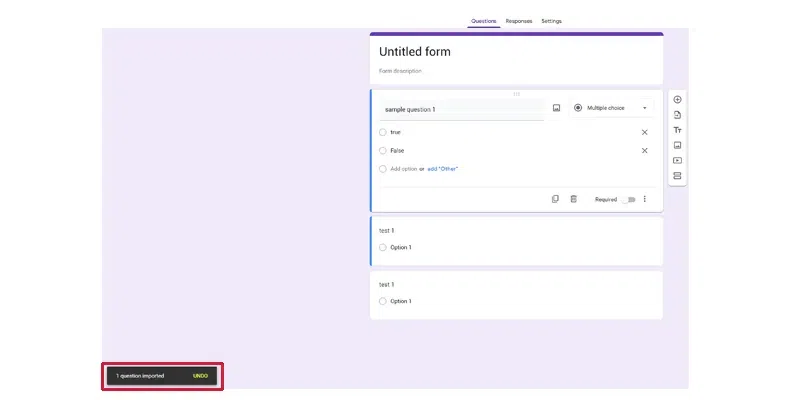Switch to the Responses tab
This screenshot has height=400, width=800.
pos(519,21)
